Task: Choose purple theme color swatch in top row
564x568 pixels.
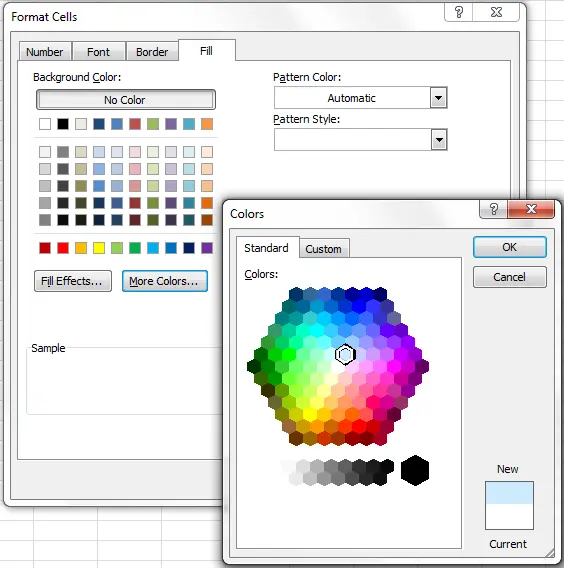Action: click(x=171, y=124)
